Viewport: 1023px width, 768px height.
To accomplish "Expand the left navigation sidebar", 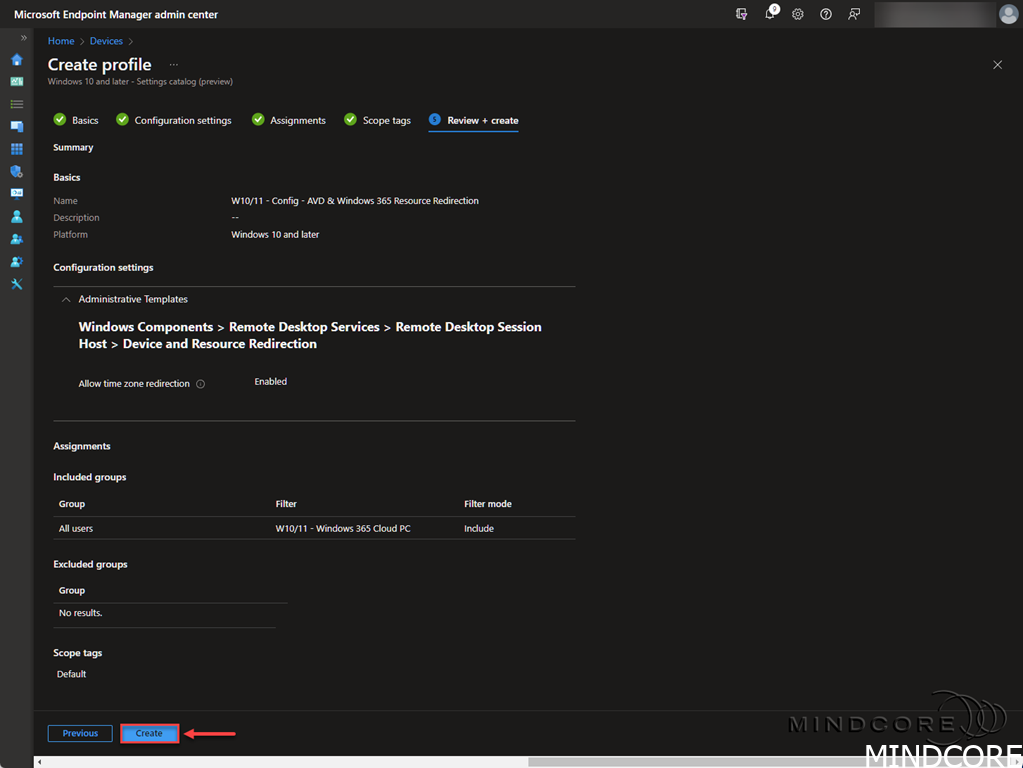I will (24, 38).
